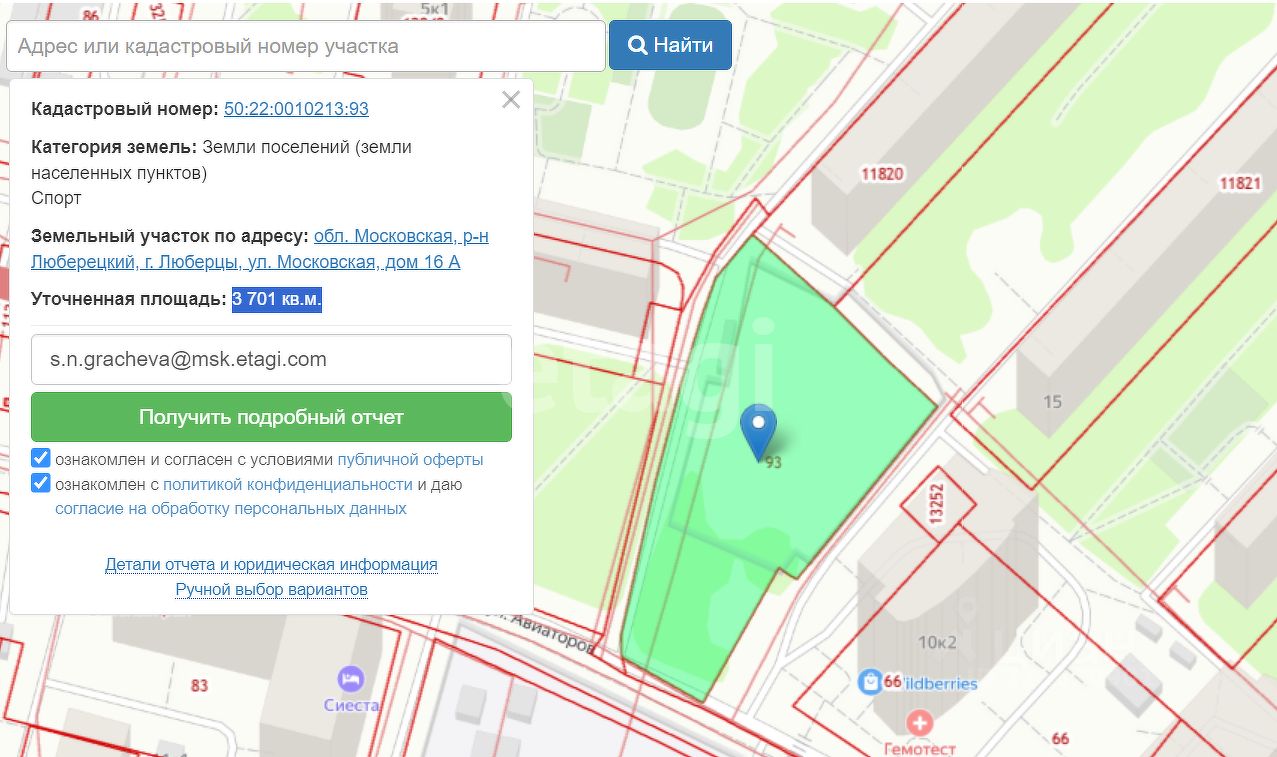
Task: Open Ручной выбор вариантов link
Action: (271, 589)
